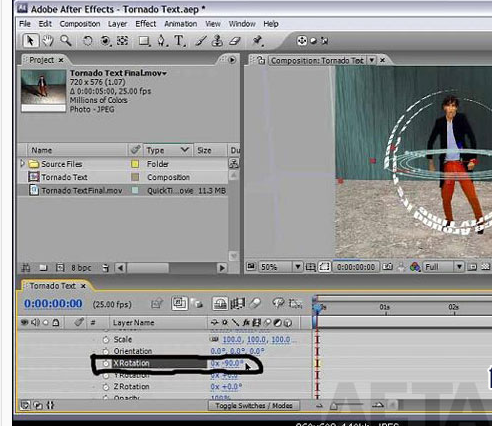Select the Orbit Camera tool
Screen dimensions: 492x426
tap(105, 41)
